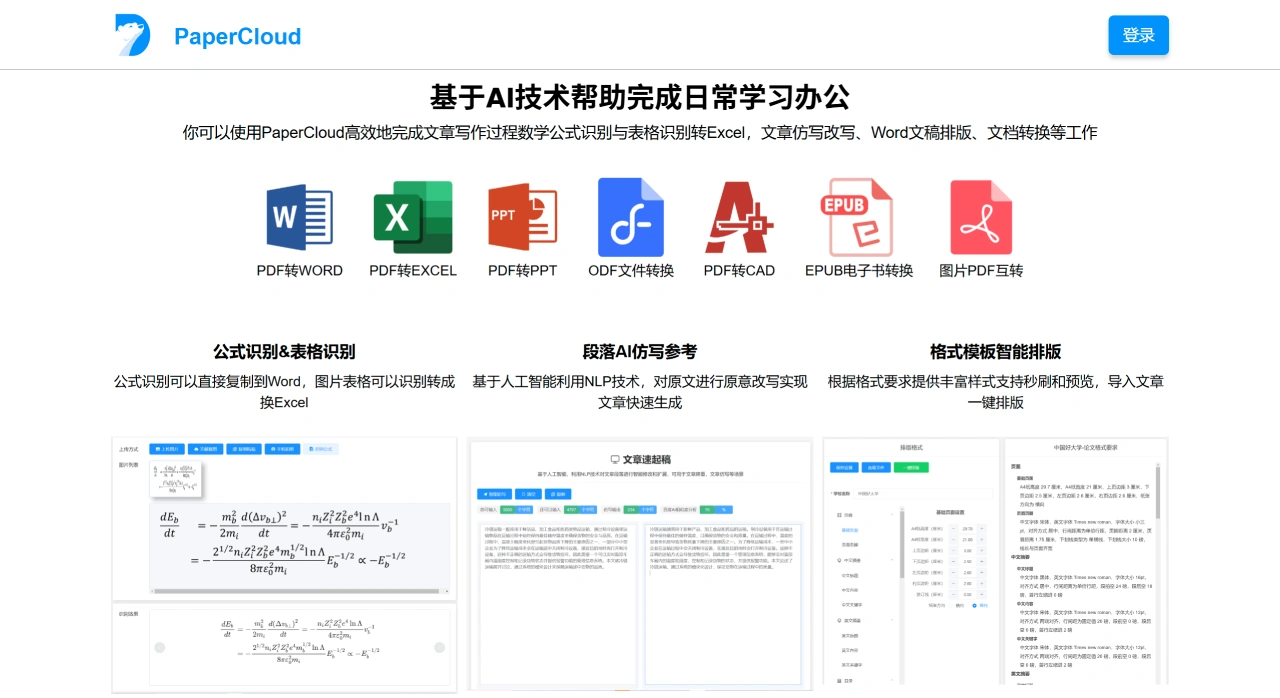This screenshot has height=698, width=1280.
Task: Collapse the 页面 section in format settings
Action: 892,515
